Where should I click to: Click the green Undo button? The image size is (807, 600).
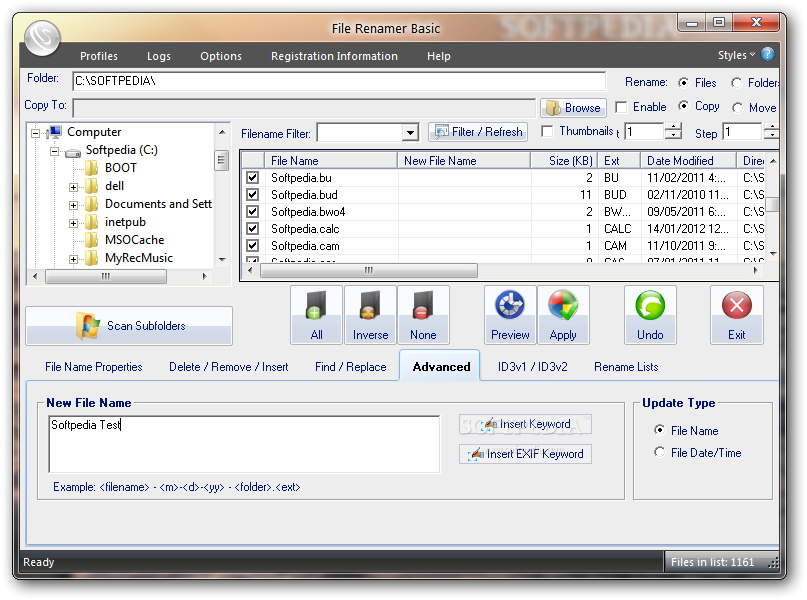(650, 314)
